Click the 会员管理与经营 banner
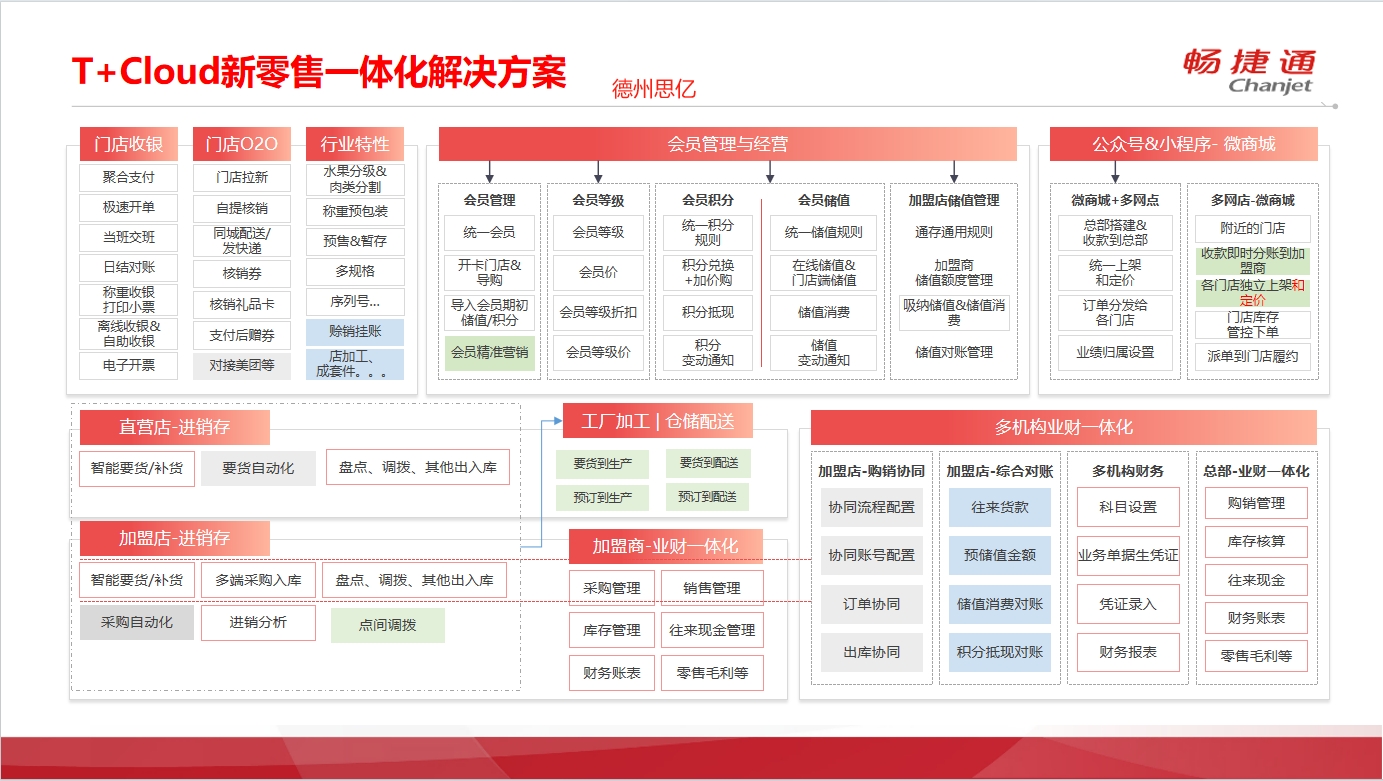The width and height of the screenshot is (1383, 781). [727, 144]
